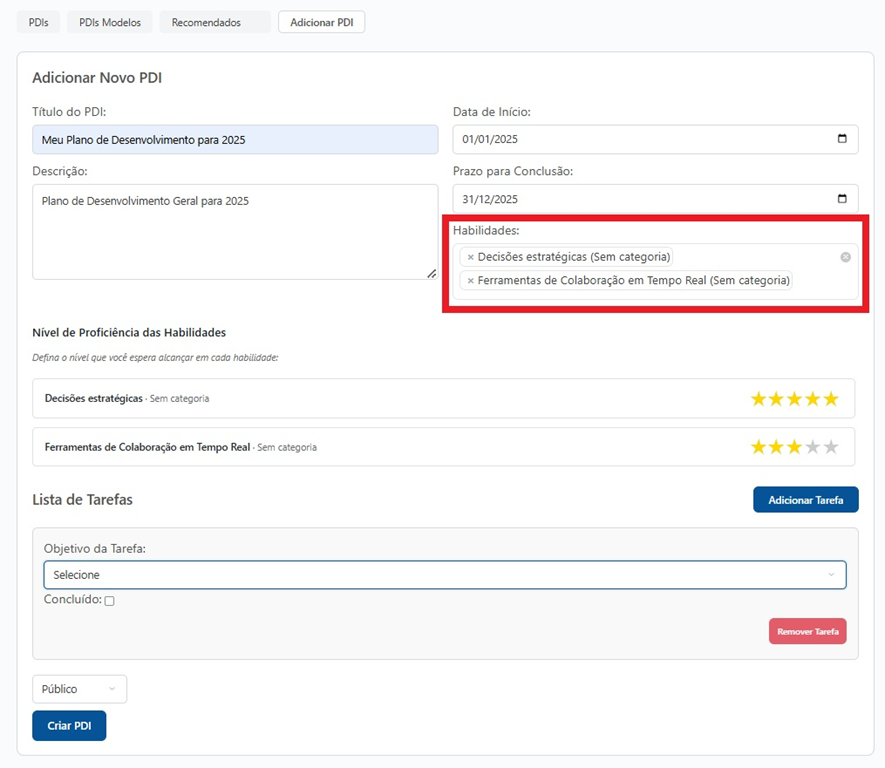
Task: Switch to the PDIs tab
Action: 38,22
